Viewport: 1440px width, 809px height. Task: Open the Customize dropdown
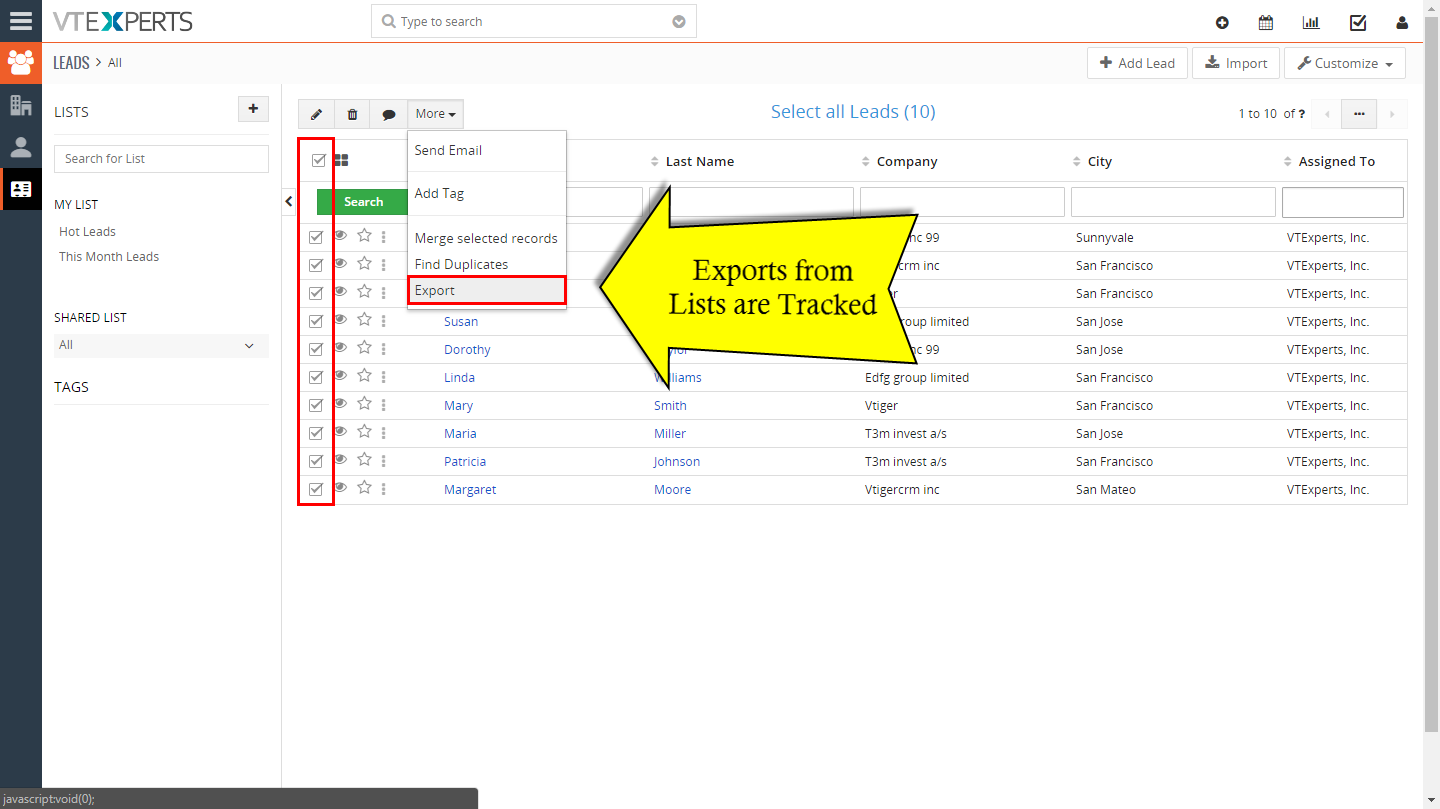pos(1345,63)
